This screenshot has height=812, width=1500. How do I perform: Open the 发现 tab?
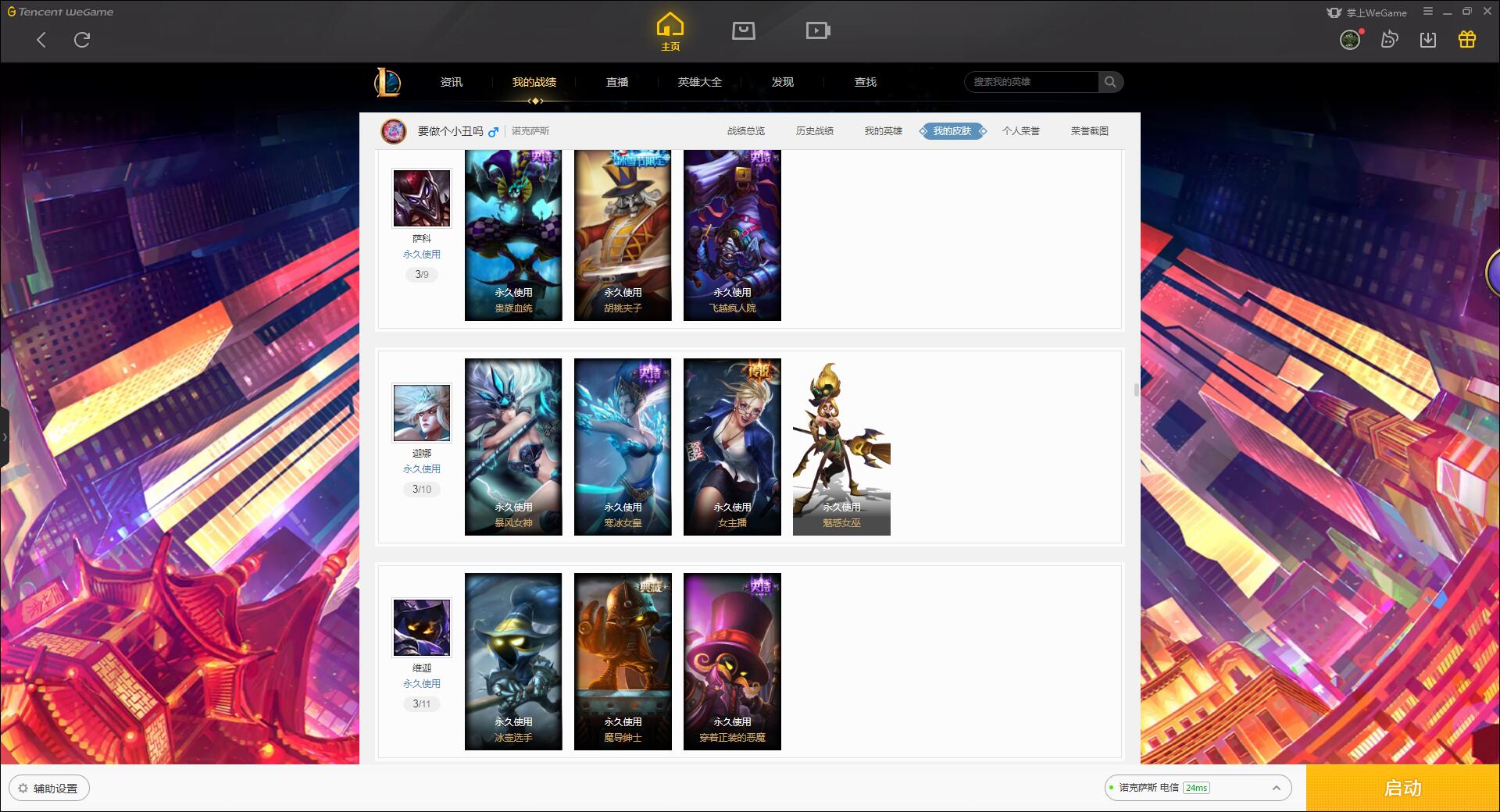point(783,82)
